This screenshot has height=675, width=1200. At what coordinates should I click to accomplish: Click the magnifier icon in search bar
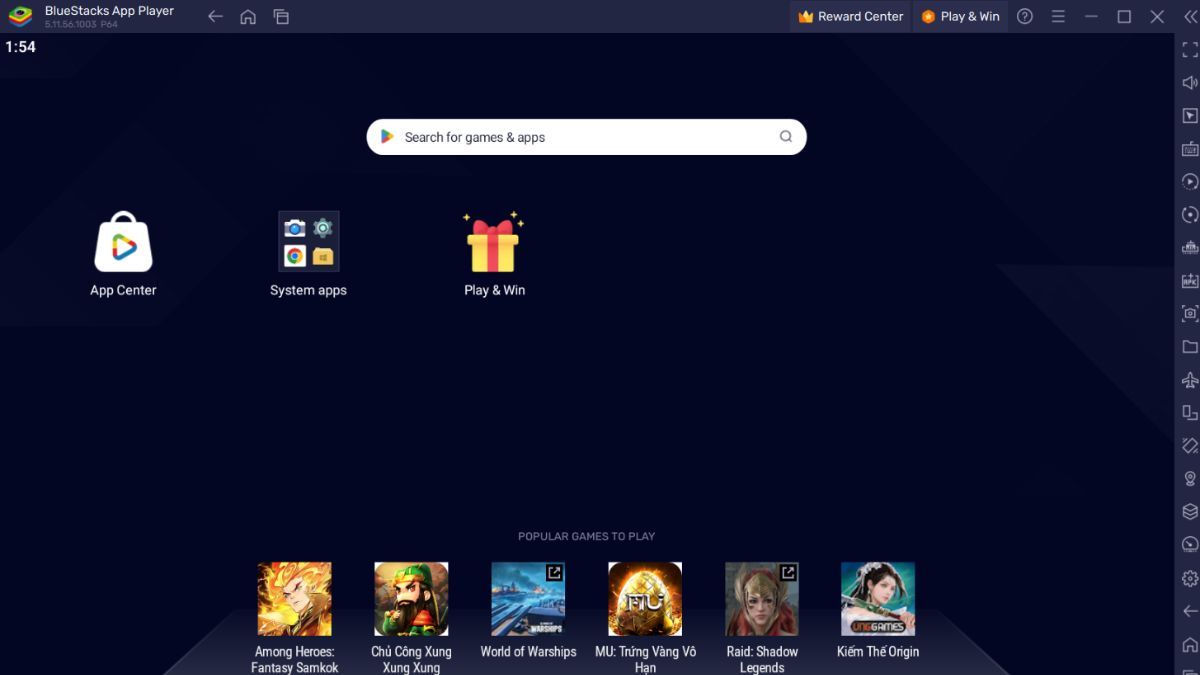click(x=786, y=137)
